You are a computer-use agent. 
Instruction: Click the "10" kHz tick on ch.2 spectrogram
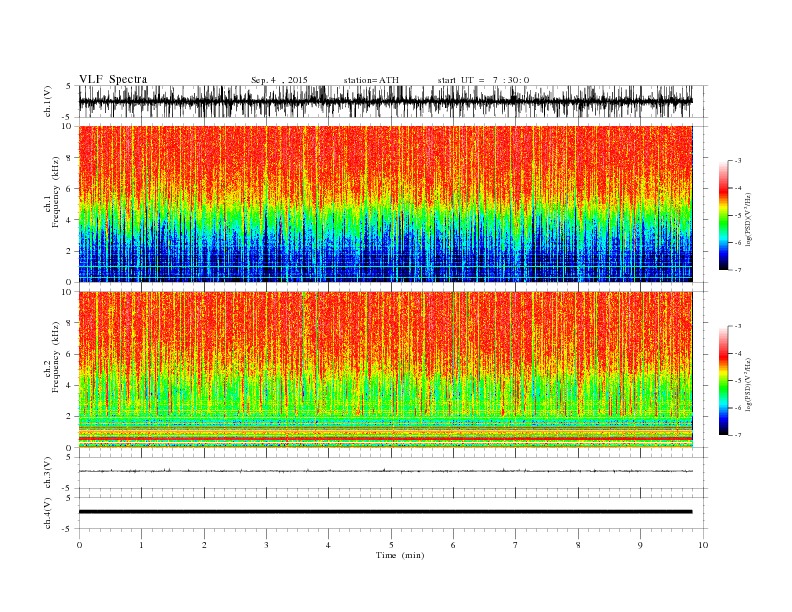(x=66, y=292)
